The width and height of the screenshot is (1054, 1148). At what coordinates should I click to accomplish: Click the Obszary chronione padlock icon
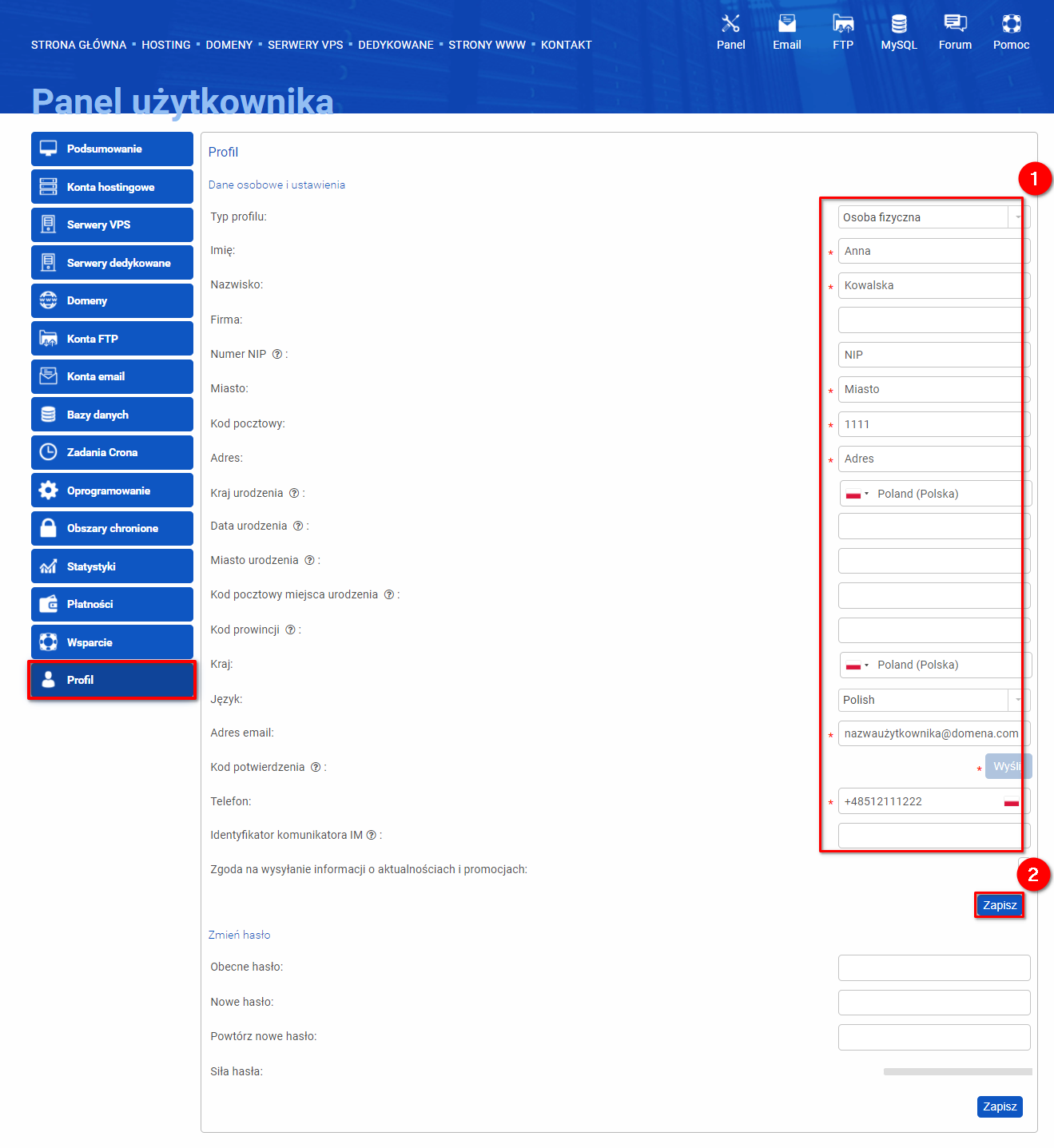49,528
